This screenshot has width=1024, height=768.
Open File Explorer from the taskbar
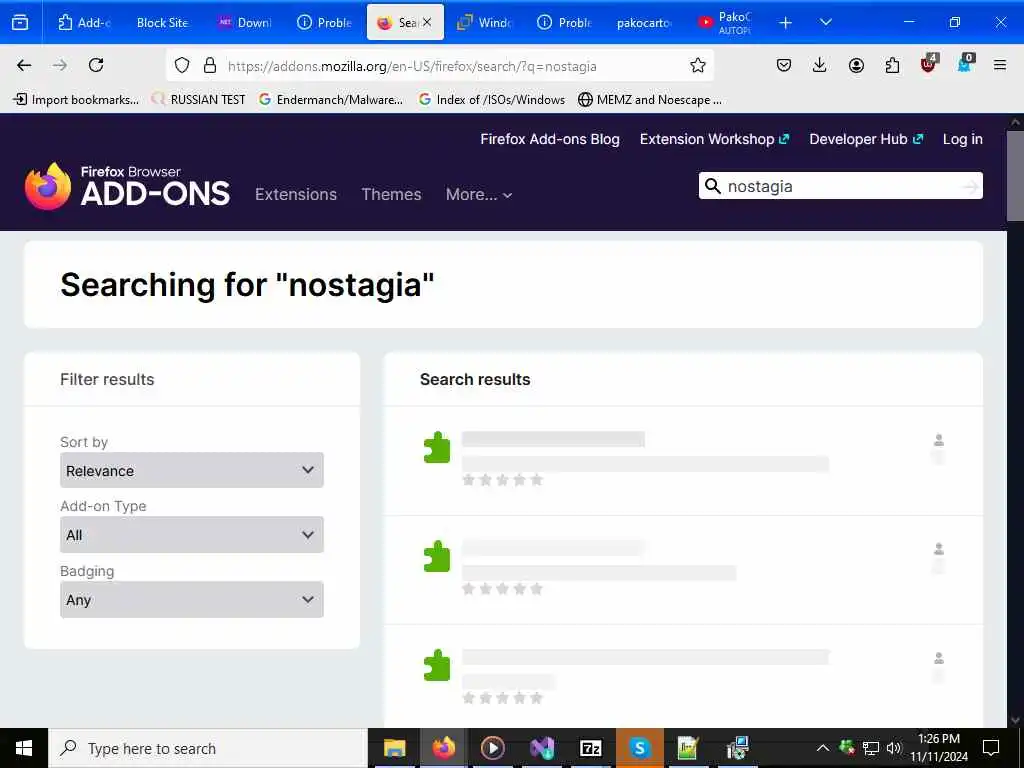[x=394, y=748]
